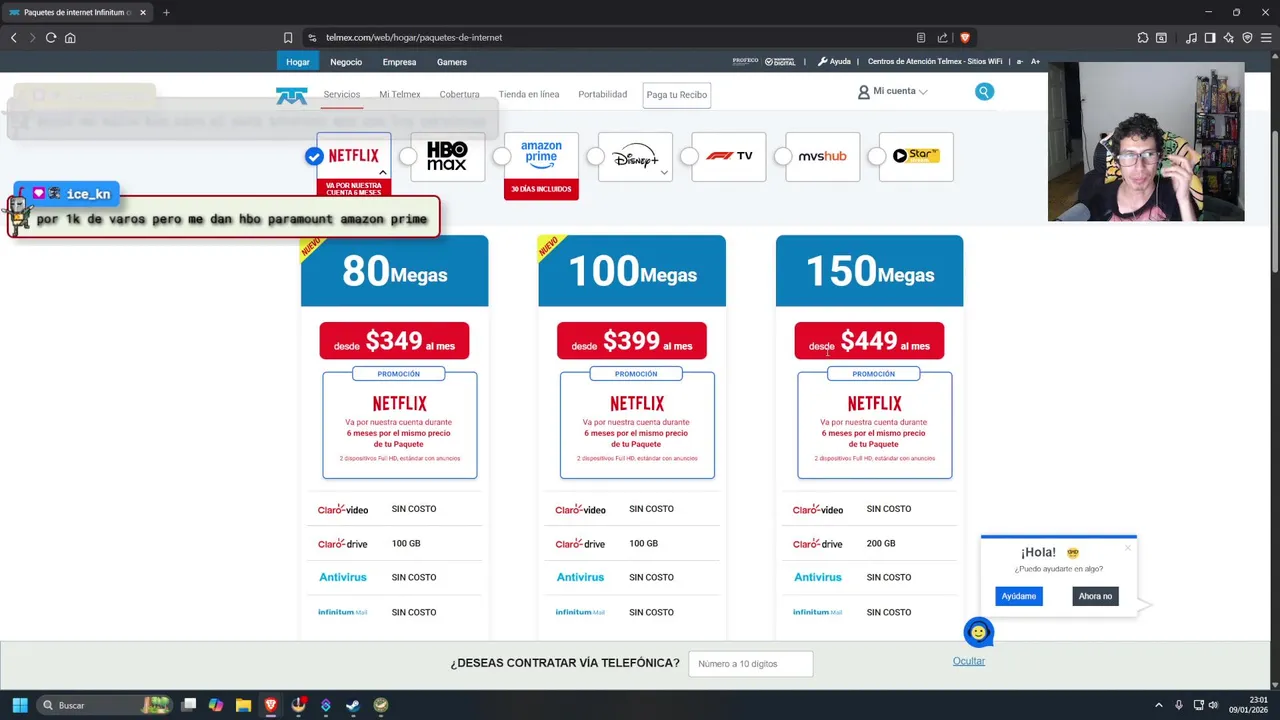This screenshot has width=1280, height=720.
Task: Open File Explorer from the taskbar
Action: [x=243, y=705]
